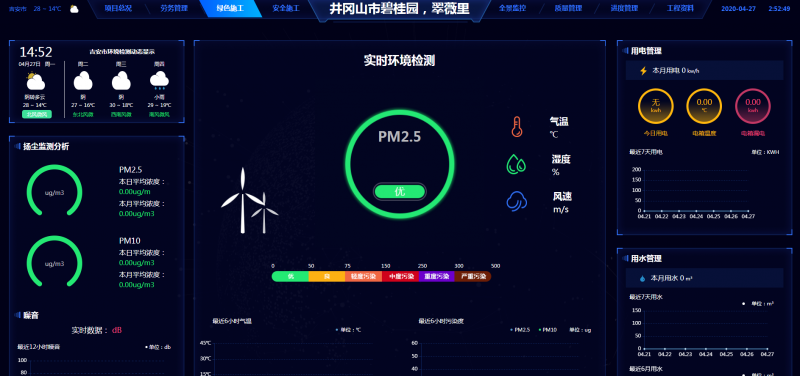Click the wind speed cloud icon
Image resolution: width=800 pixels, height=376 pixels.
pyautogui.click(x=516, y=201)
